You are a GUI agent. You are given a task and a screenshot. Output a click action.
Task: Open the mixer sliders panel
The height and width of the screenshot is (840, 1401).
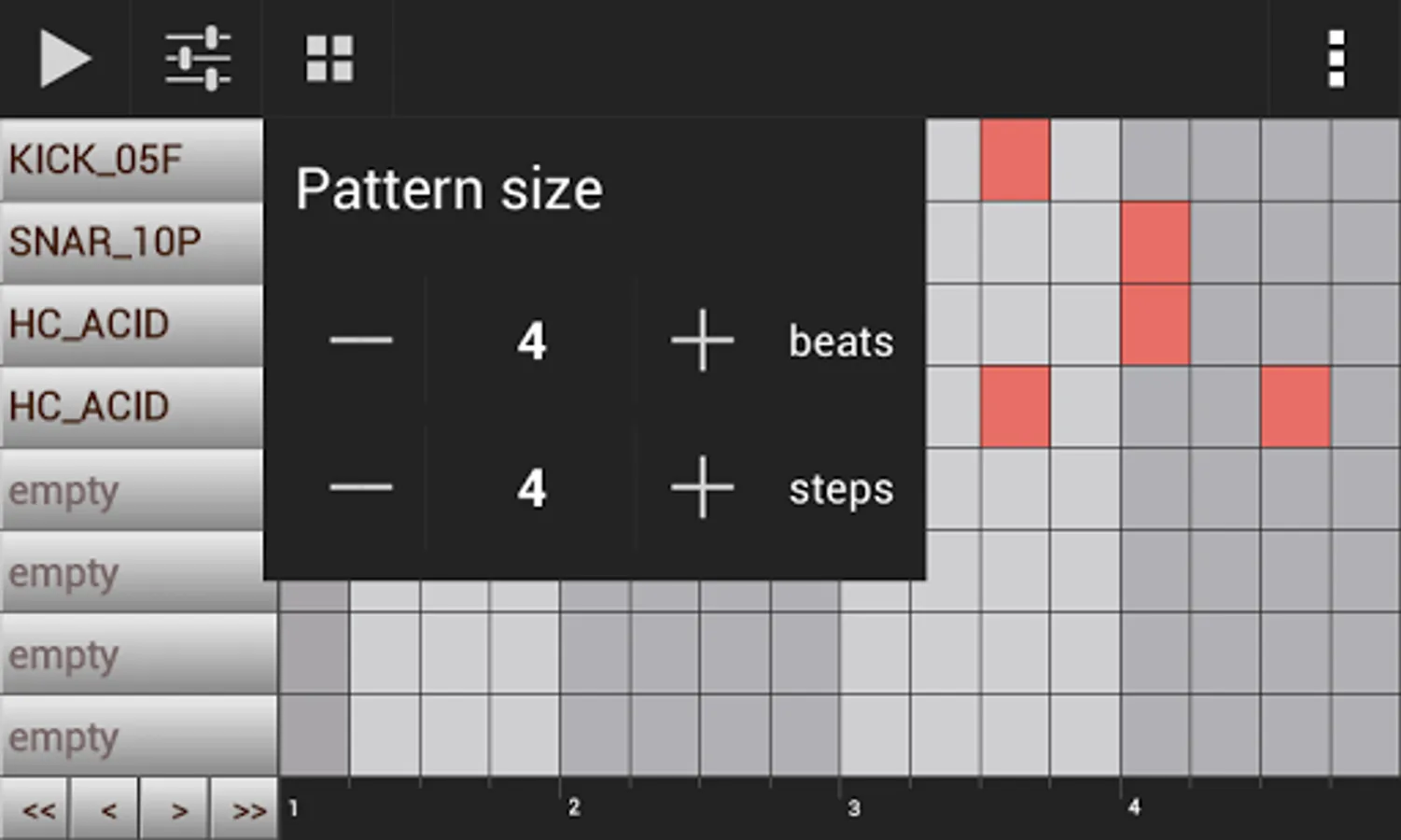tap(197, 58)
